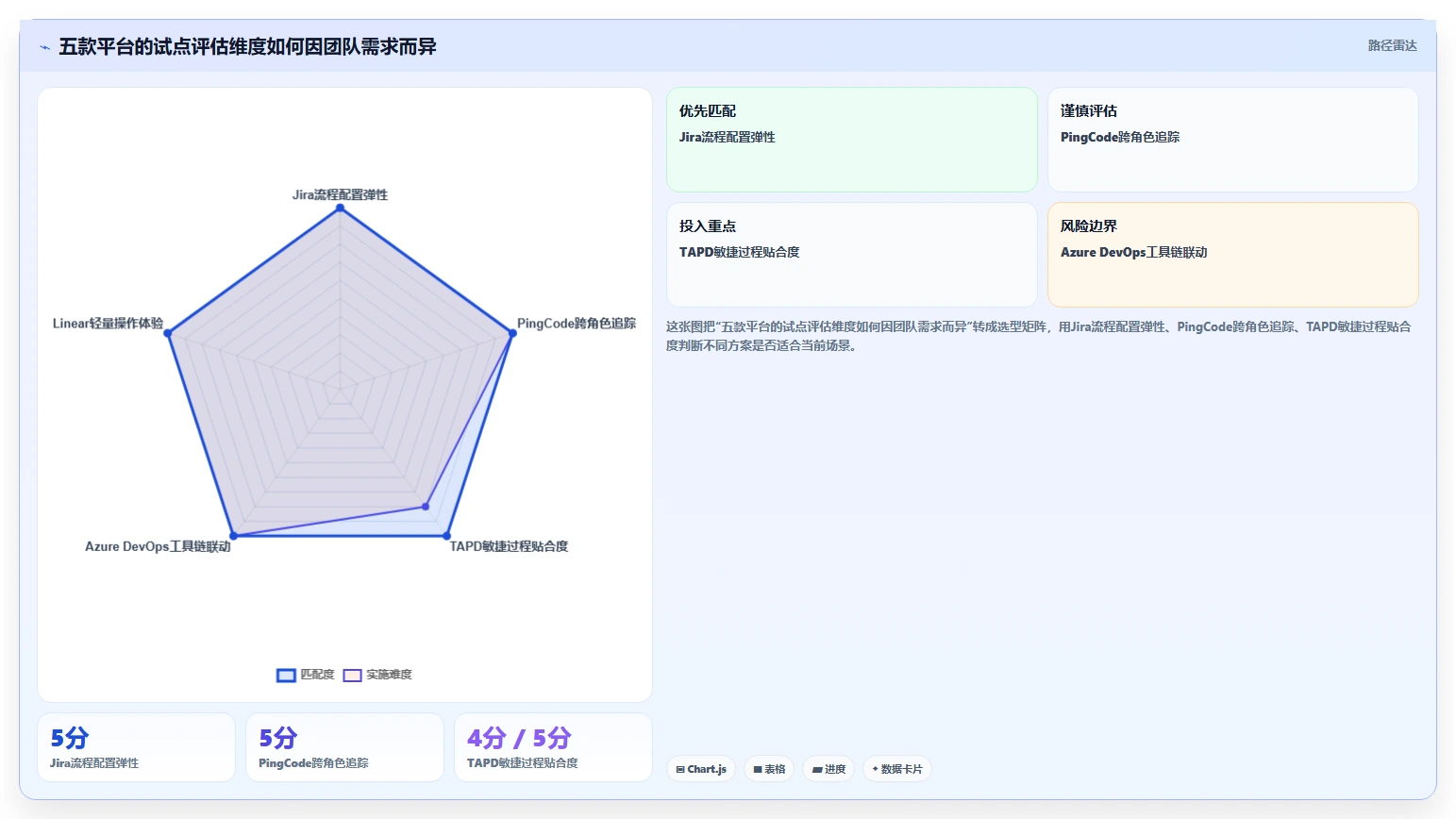Click the Jira流程配置弹性 radar axis label
The height and width of the screenshot is (819, 1456).
[x=340, y=194]
